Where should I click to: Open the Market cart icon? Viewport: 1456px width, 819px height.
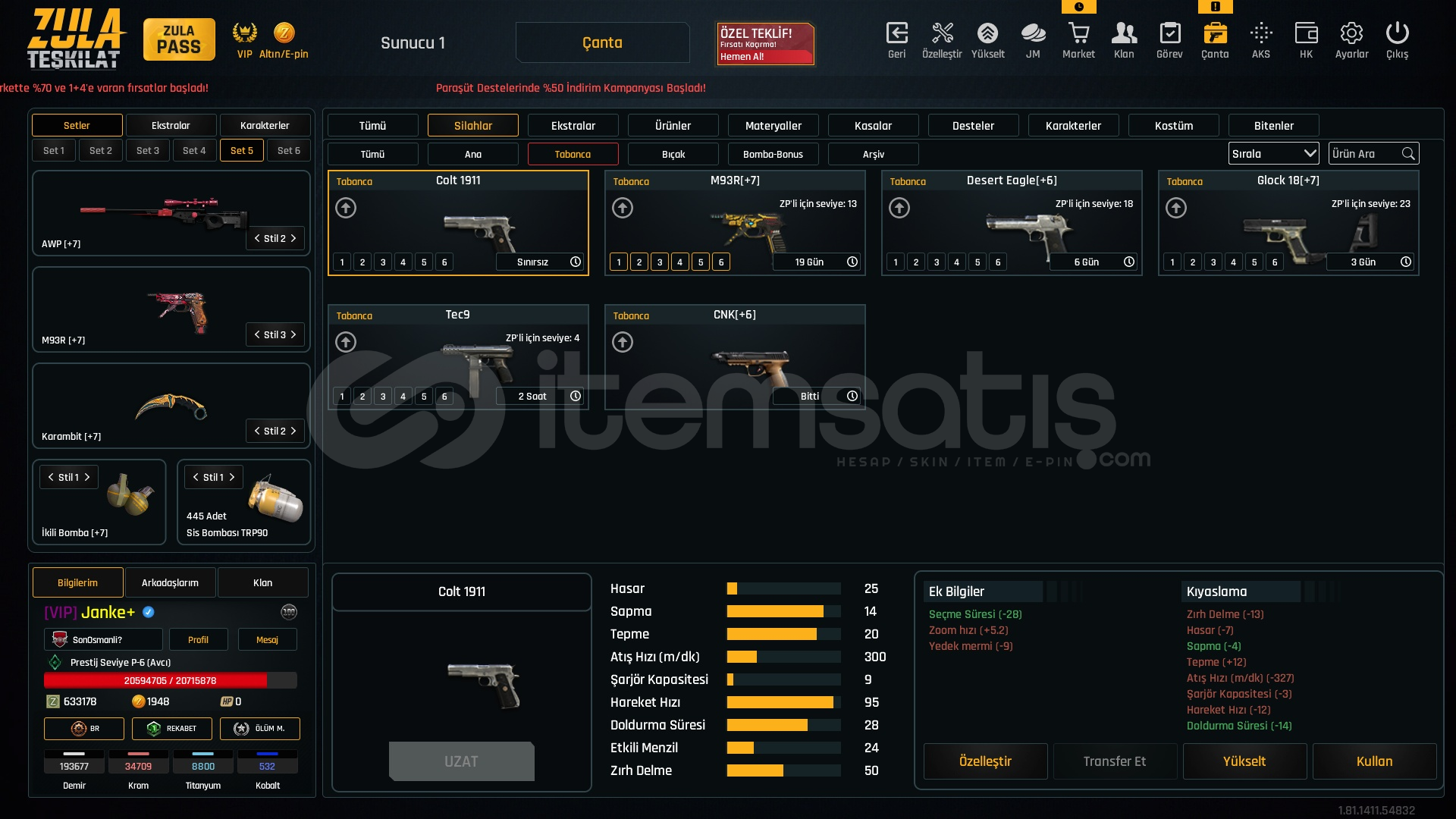click(1078, 33)
